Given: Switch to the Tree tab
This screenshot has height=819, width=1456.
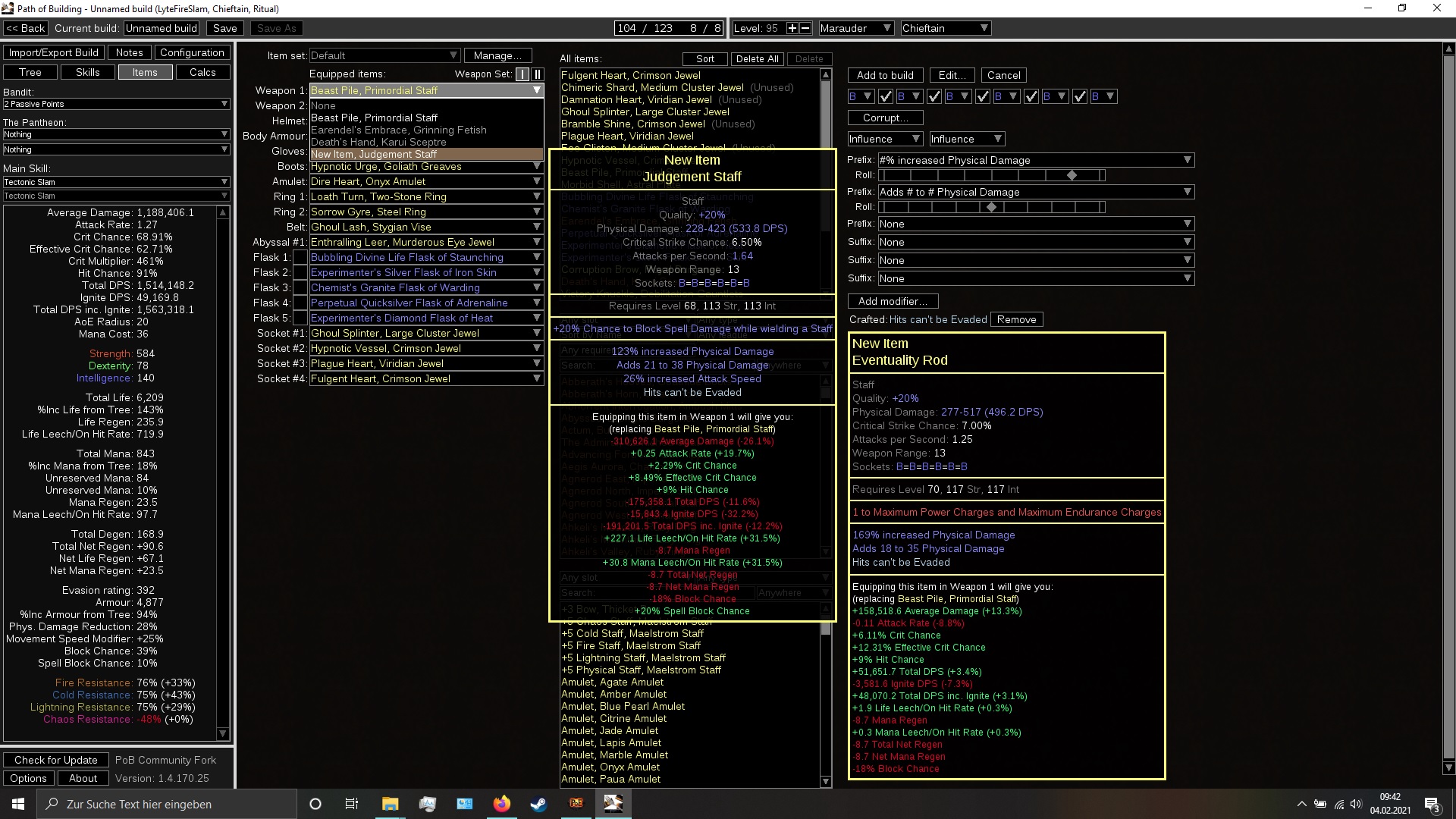Looking at the screenshot, I should [x=30, y=72].
